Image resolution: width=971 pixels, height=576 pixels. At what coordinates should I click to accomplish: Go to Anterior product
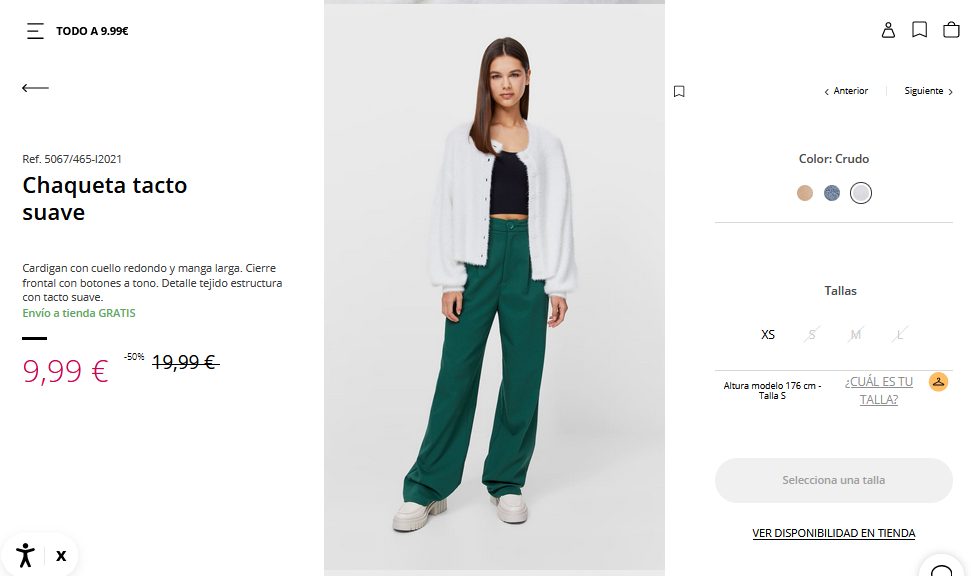pyautogui.click(x=846, y=91)
